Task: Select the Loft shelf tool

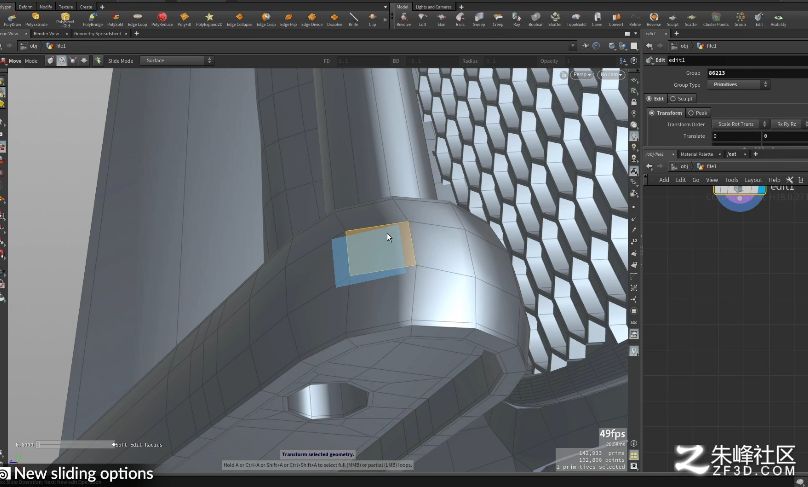Action: 423,20
